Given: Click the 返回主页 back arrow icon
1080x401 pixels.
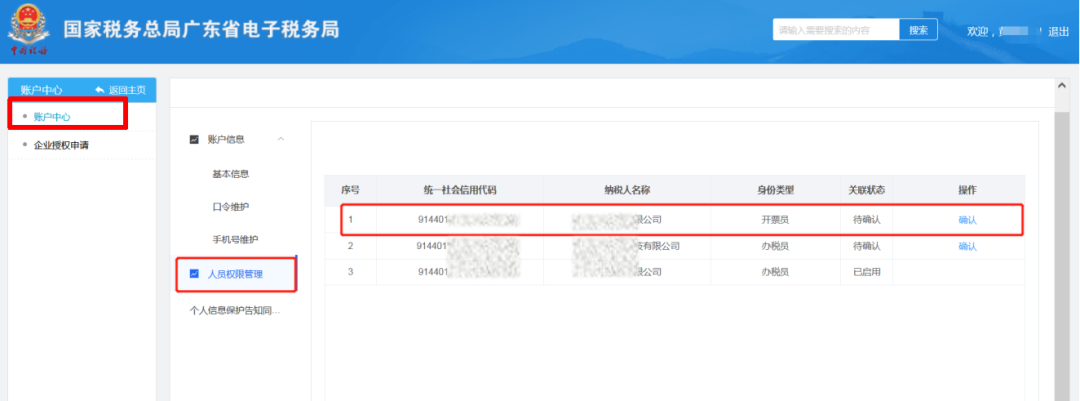Looking at the screenshot, I should click(99, 90).
